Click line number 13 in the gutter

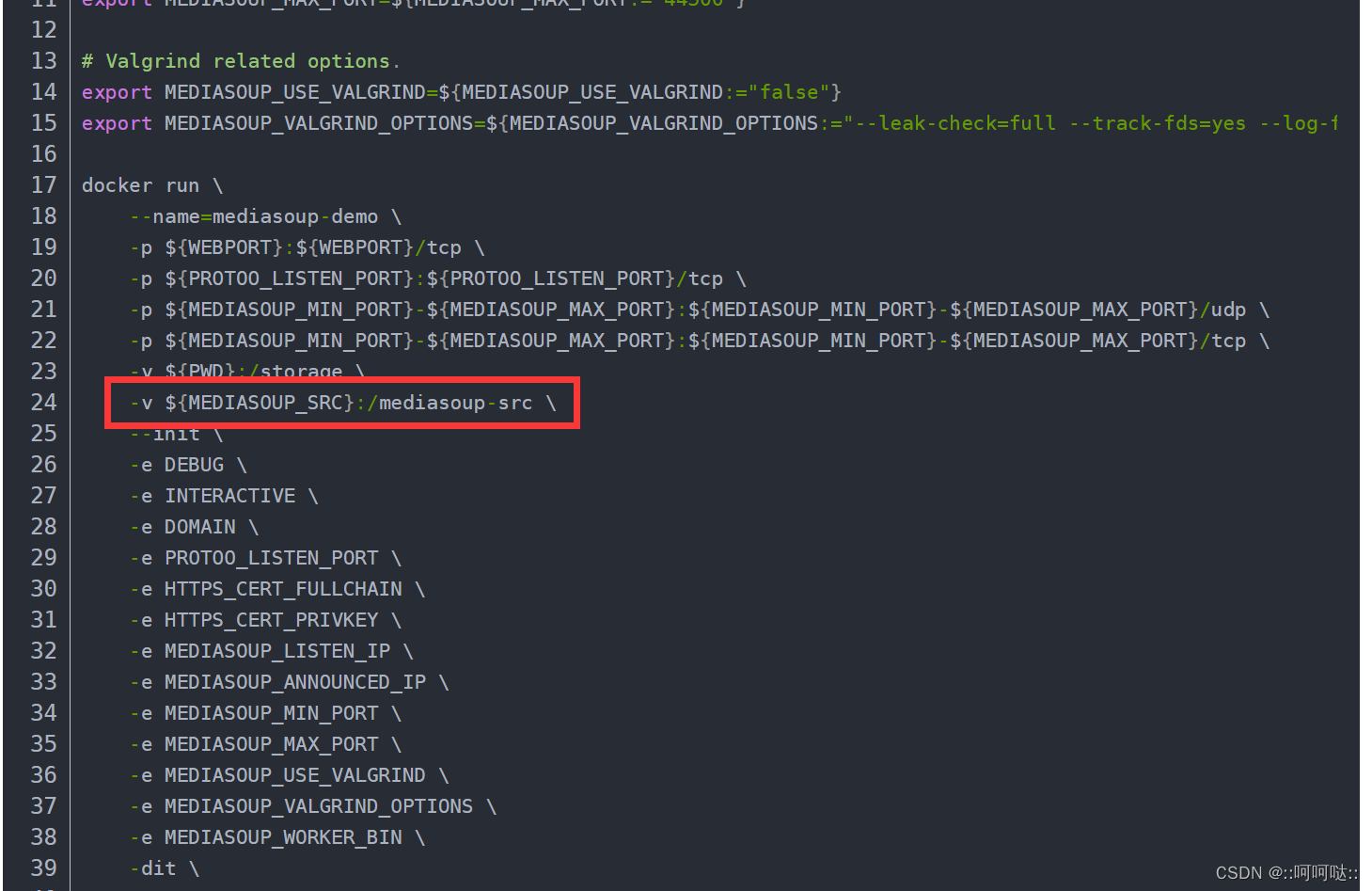tap(43, 61)
